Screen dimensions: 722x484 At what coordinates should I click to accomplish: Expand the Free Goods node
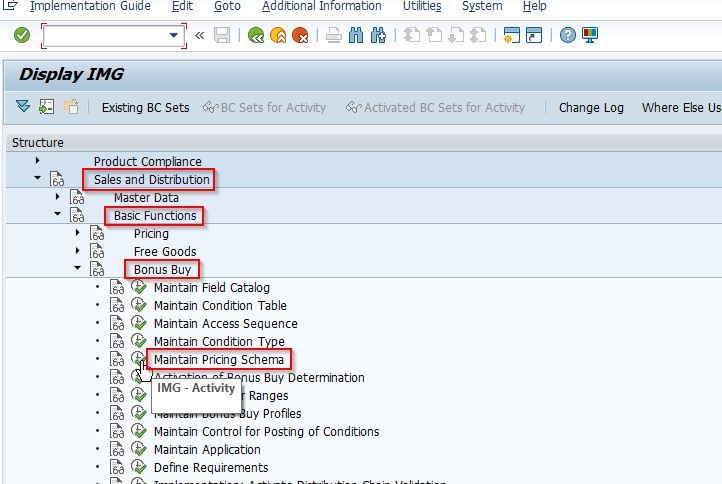(77, 251)
